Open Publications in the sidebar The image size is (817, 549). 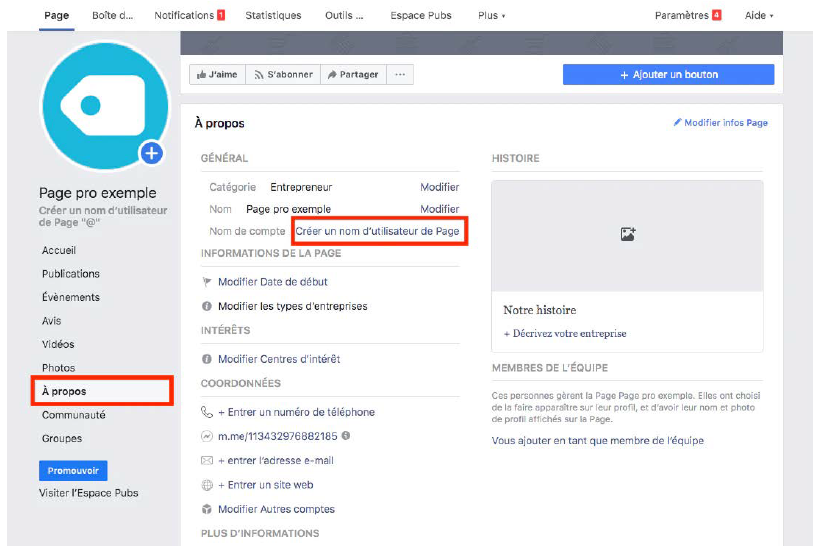tap(71, 274)
